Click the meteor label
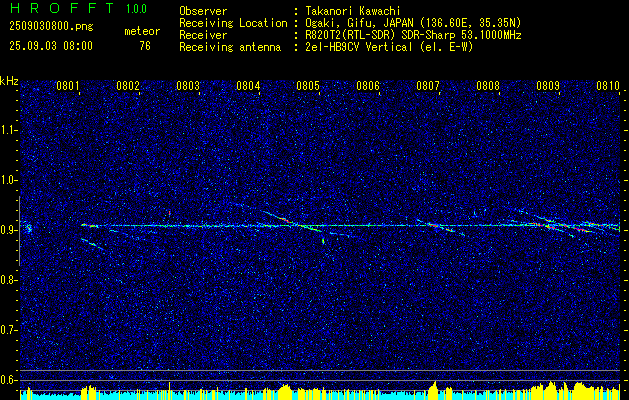Image resolution: width=629 pixels, height=400 pixels. point(142,31)
